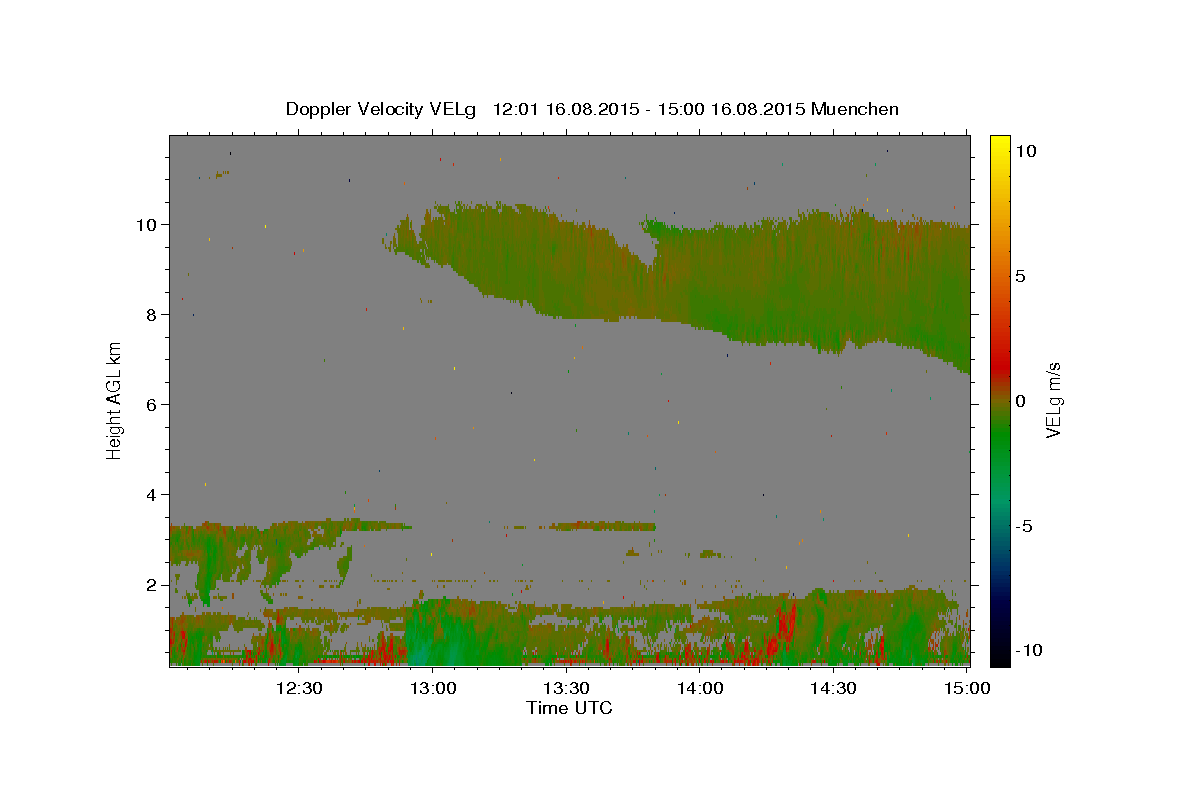Click the yellow top of the colorbar
This screenshot has width=1200, height=800.
point(999,145)
